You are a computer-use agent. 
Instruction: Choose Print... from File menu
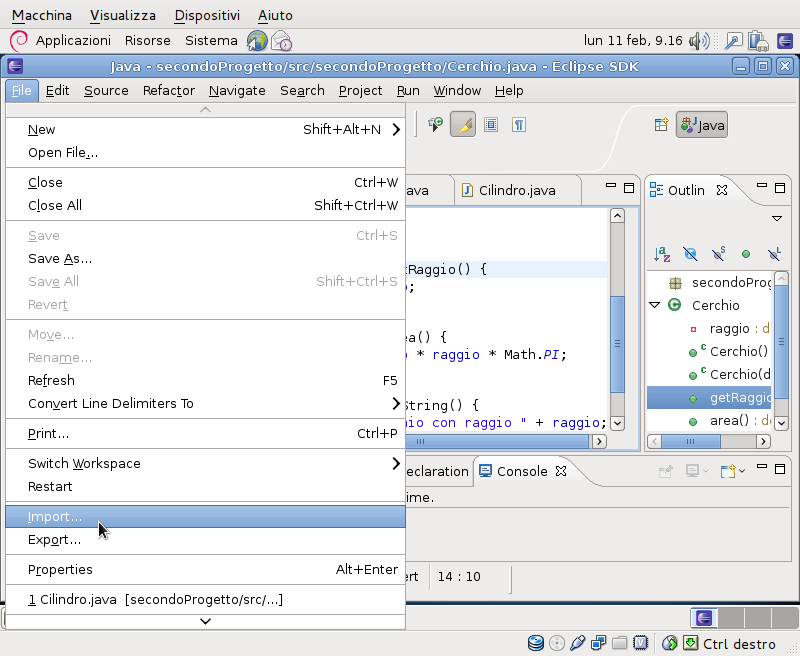[x=205, y=434]
